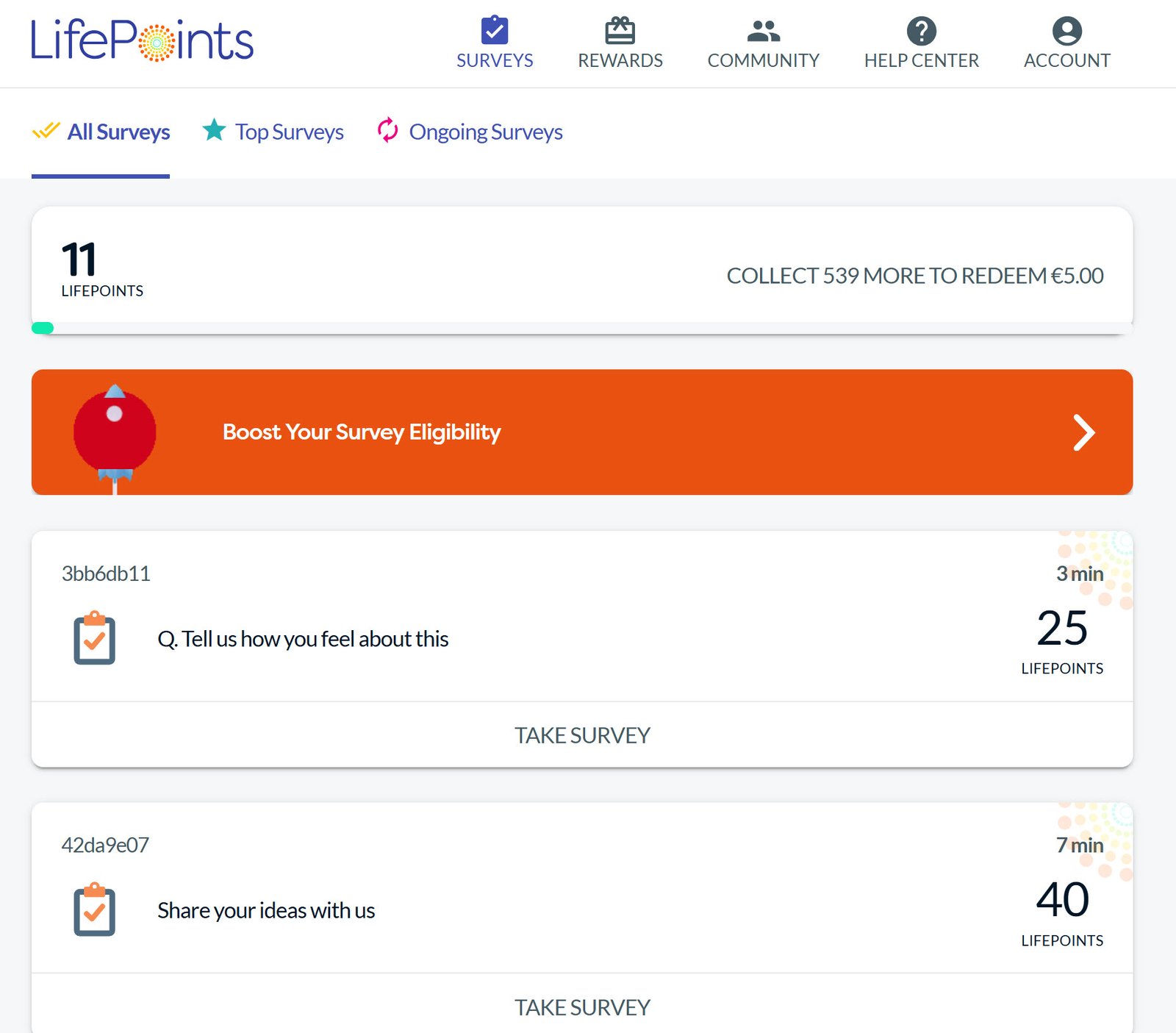Switch to the All Surveys tab
Viewport: 1176px width, 1033px height.
(118, 132)
